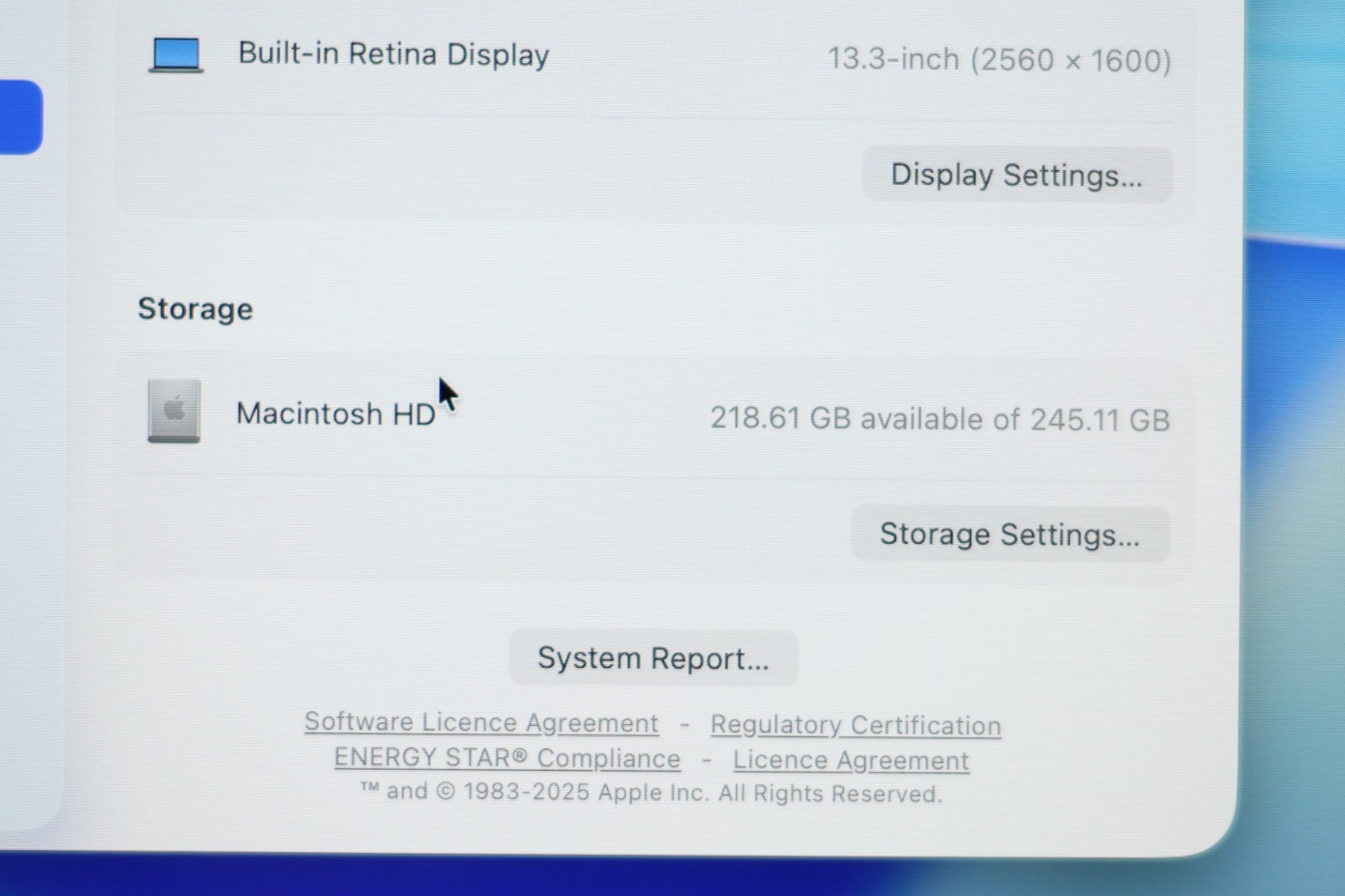This screenshot has height=896, width=1345.
Task: Click the dash after Software Licence Agreement
Action: 684,724
